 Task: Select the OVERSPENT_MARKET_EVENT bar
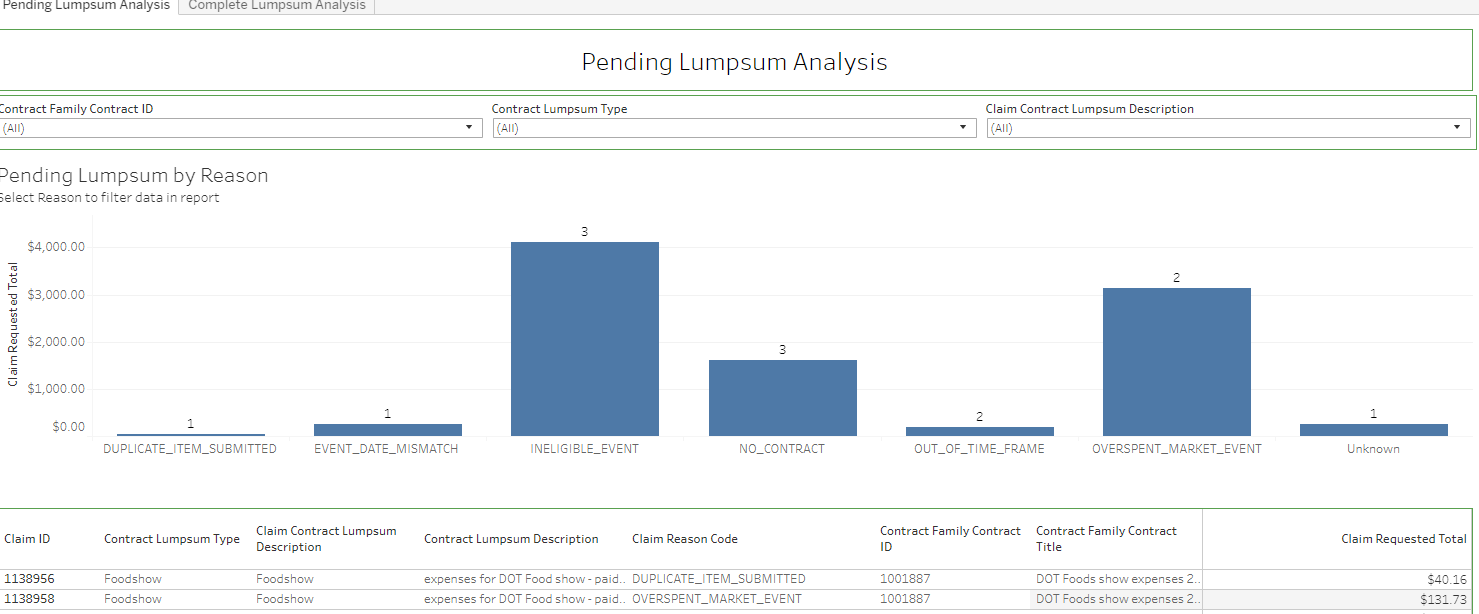point(1176,361)
